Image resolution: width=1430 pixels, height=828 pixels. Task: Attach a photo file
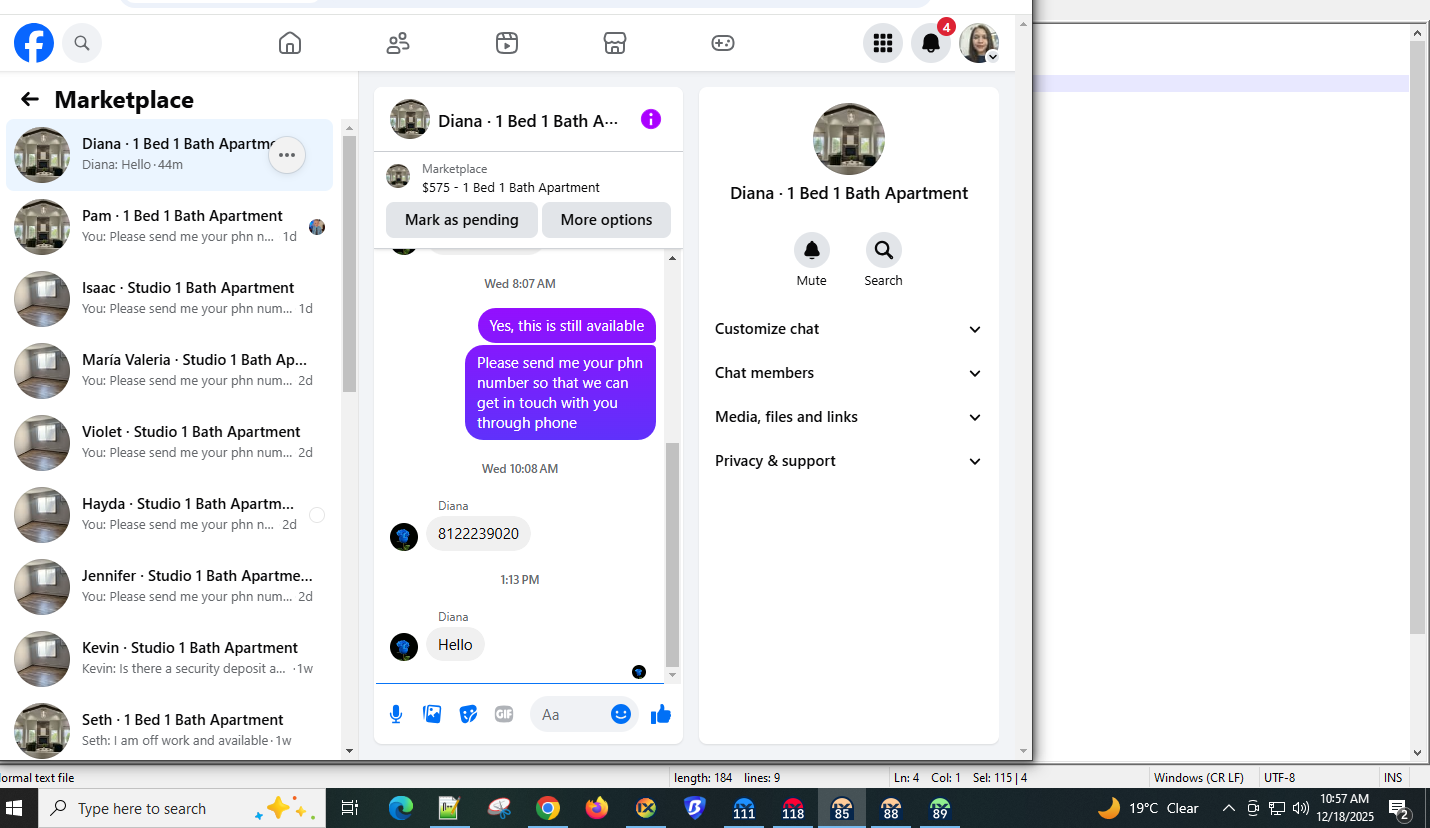point(432,714)
